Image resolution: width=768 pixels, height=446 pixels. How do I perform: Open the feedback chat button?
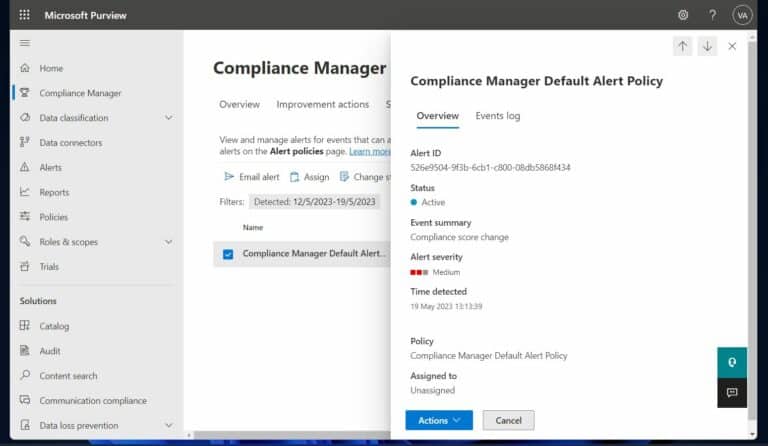click(x=732, y=393)
